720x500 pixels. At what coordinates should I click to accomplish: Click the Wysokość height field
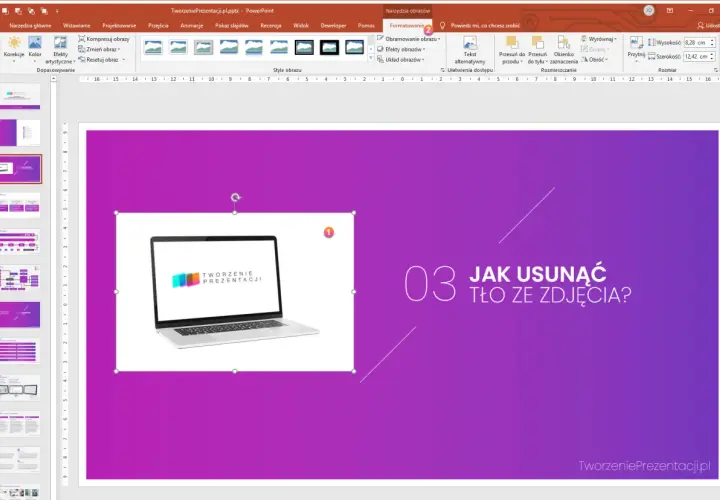[696, 43]
